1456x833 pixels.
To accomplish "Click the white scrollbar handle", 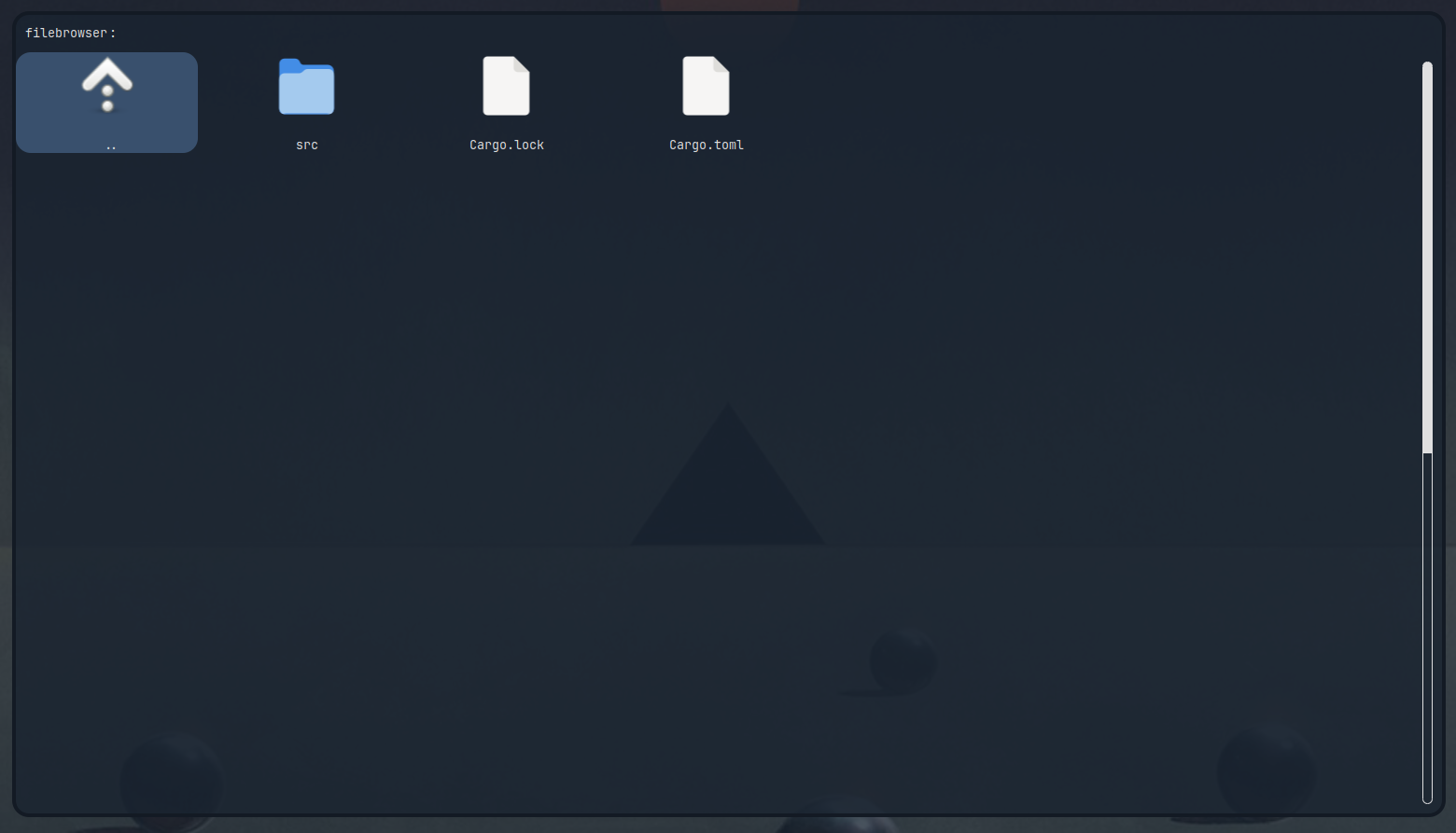I will coord(1427,257).
